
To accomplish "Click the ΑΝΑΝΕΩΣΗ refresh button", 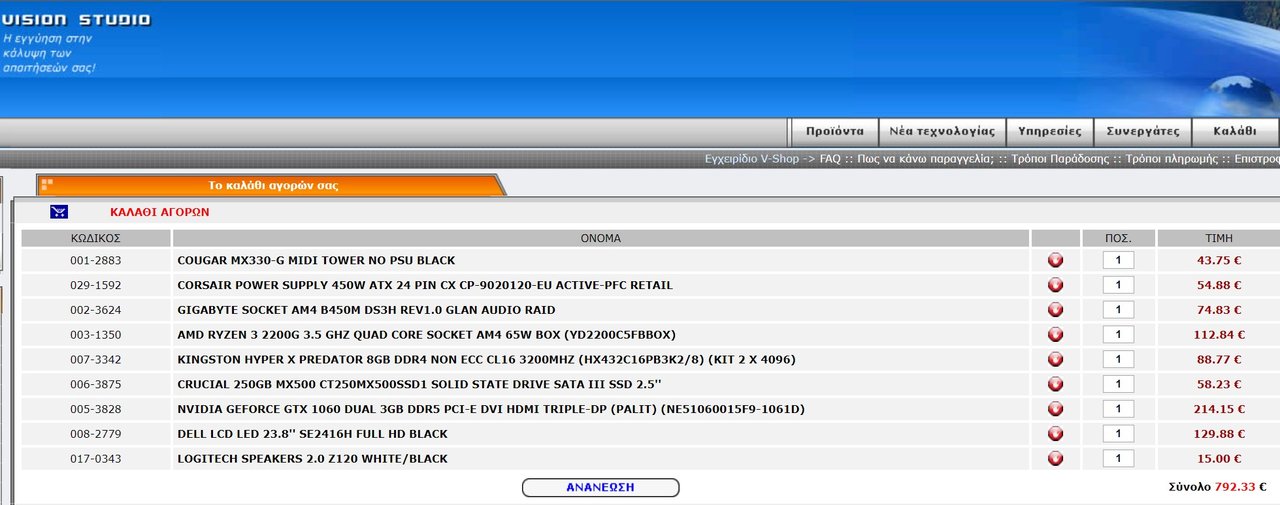I will (600, 487).
